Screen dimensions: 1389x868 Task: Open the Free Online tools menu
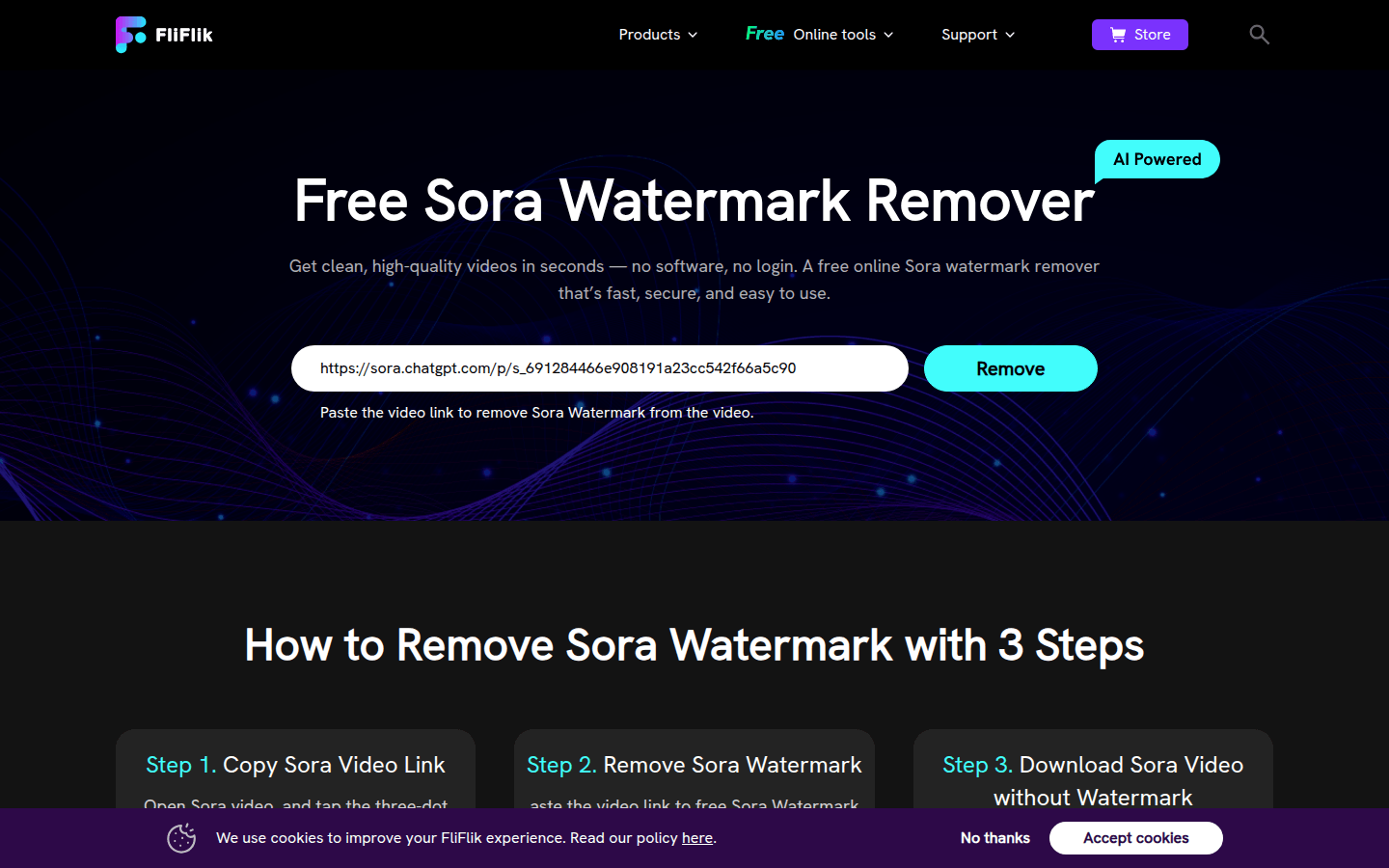coord(819,35)
